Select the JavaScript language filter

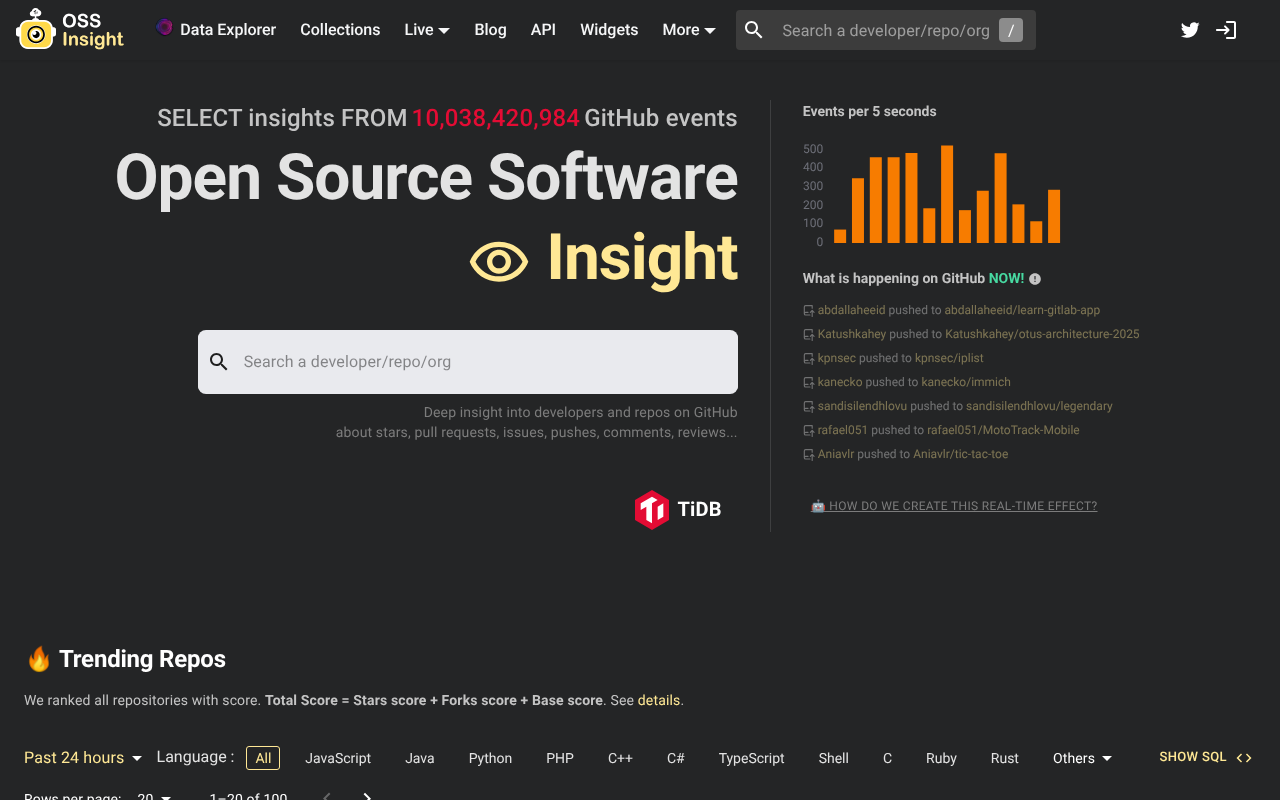point(337,758)
